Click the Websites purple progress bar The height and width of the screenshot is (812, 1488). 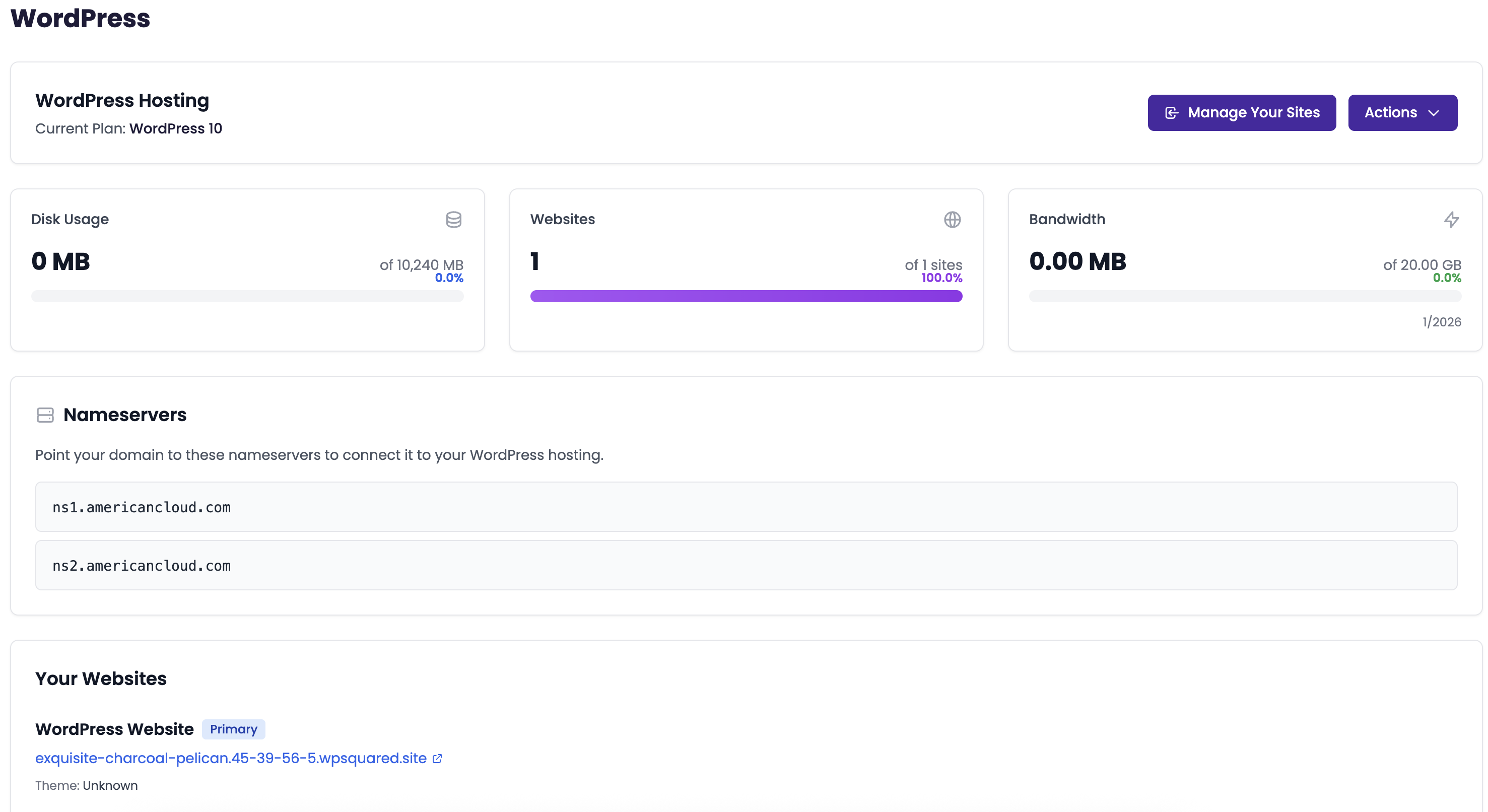coord(746,296)
